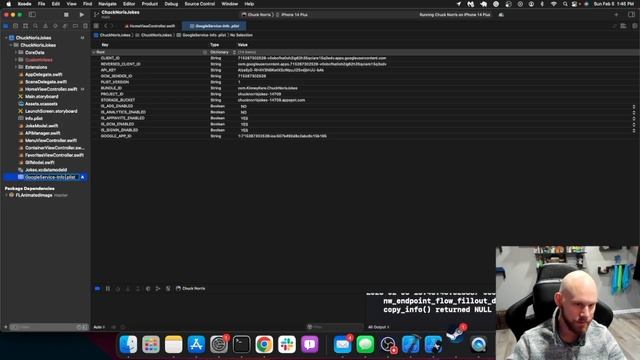
Task: Open FavoritesViewController.swift file
Action: (54, 156)
